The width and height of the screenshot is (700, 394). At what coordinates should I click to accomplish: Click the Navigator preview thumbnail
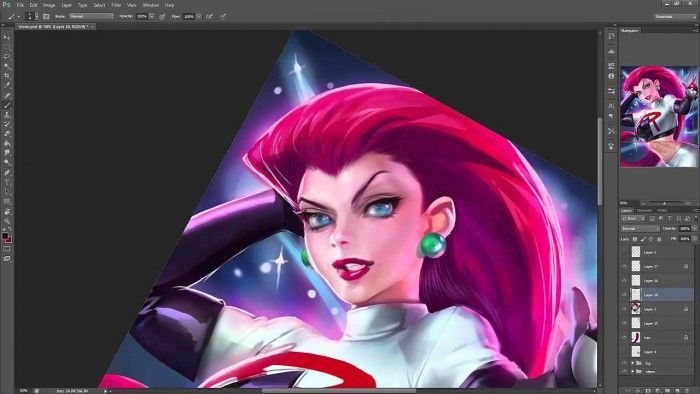659,117
